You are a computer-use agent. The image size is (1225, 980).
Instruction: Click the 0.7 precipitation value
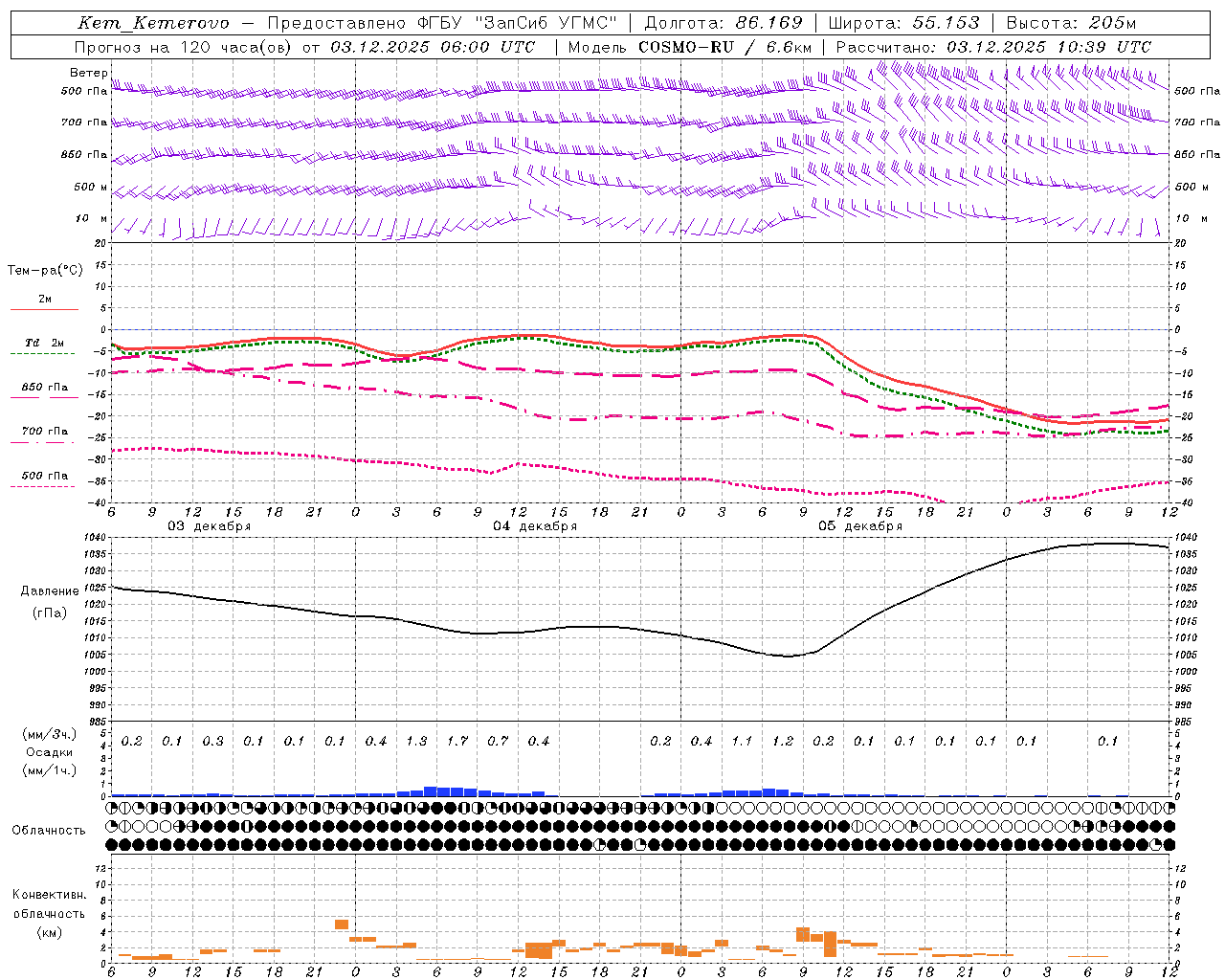[498, 742]
